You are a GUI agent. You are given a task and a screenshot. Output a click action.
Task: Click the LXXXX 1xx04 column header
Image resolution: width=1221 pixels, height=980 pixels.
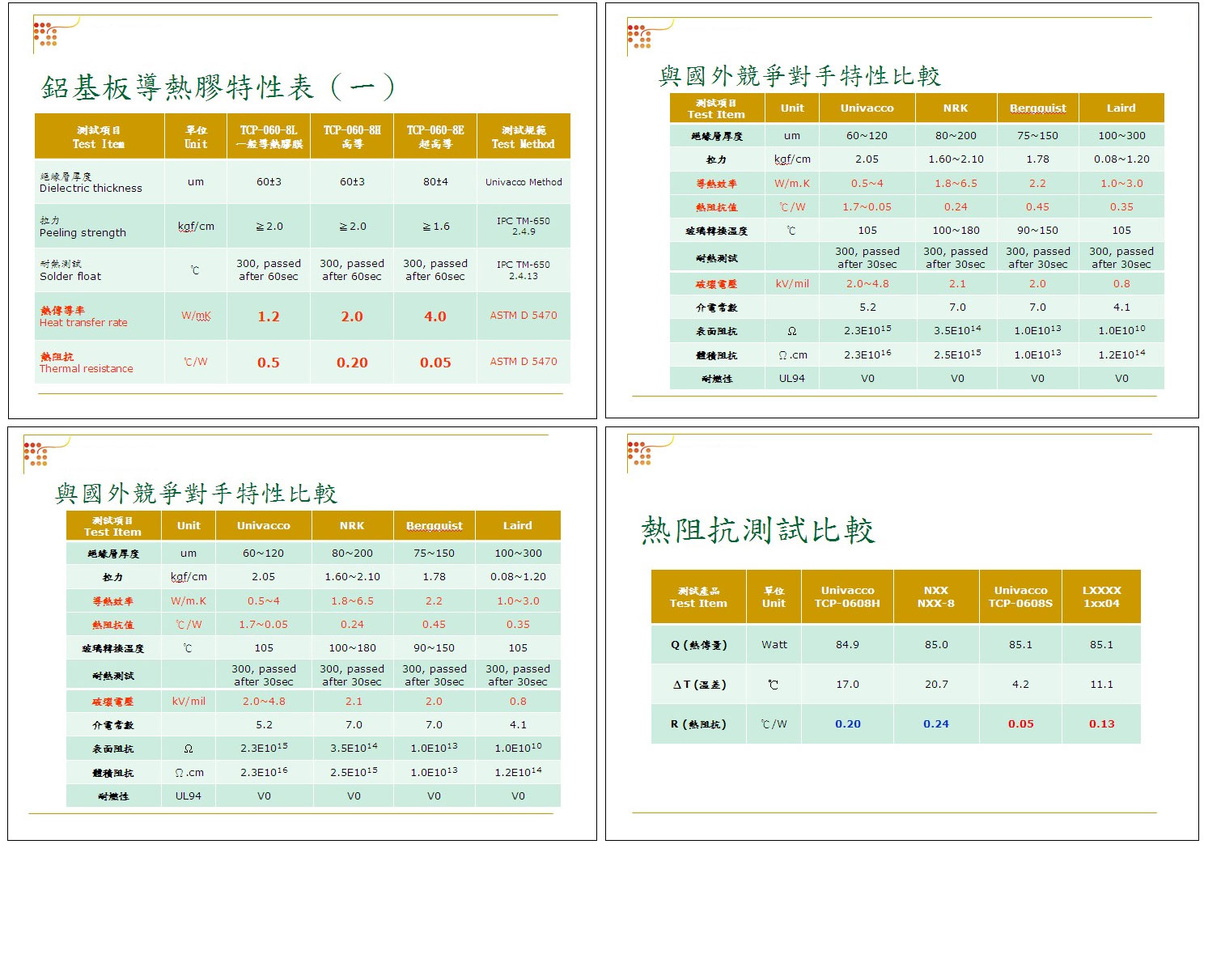1101,596
